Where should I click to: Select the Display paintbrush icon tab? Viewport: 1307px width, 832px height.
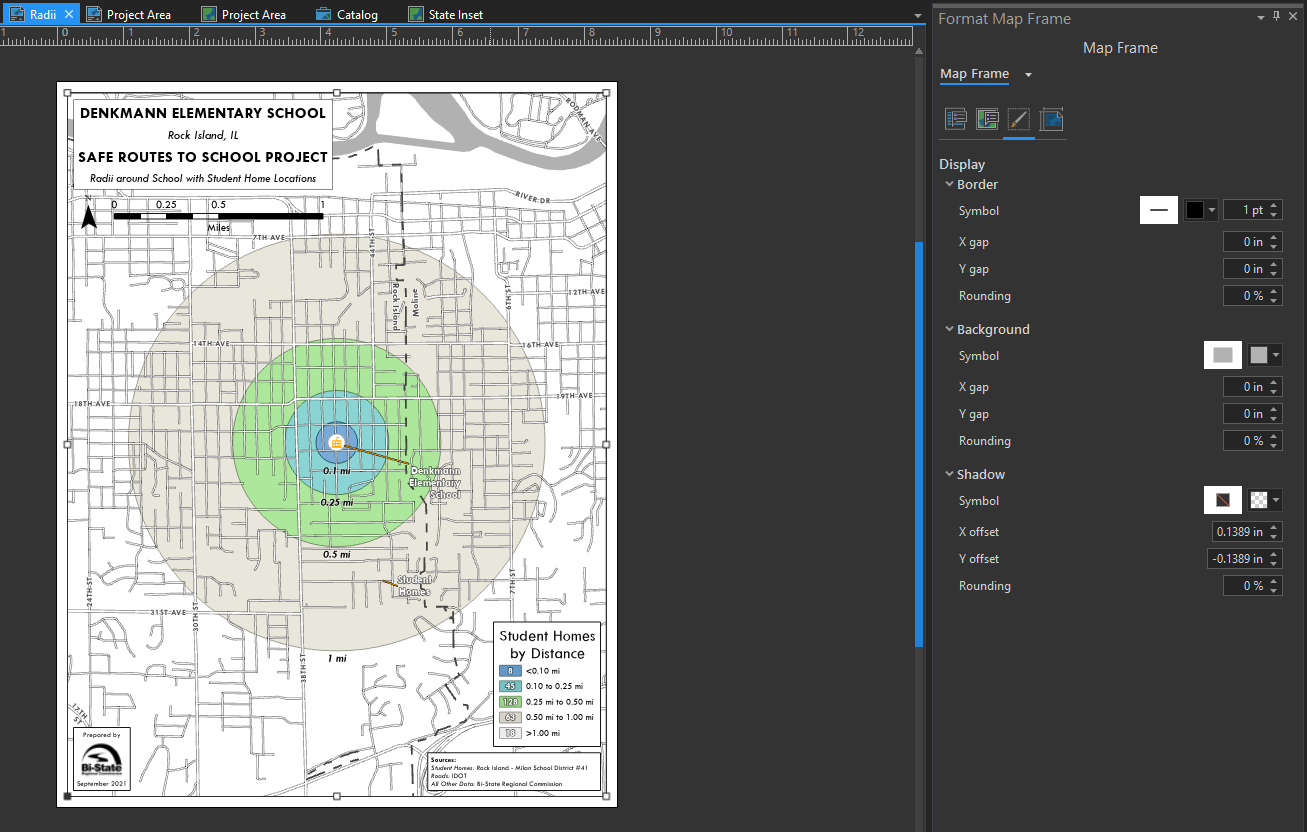click(x=1018, y=120)
